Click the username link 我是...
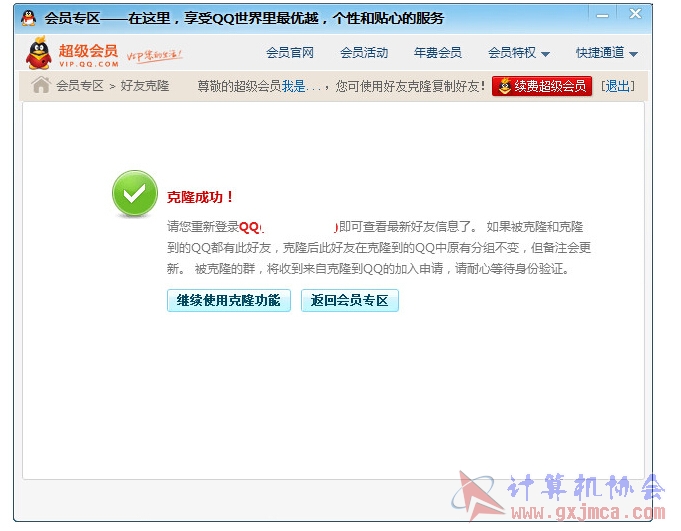Image resolution: width=681 pixels, height=531 pixels. pyautogui.click(x=301, y=86)
